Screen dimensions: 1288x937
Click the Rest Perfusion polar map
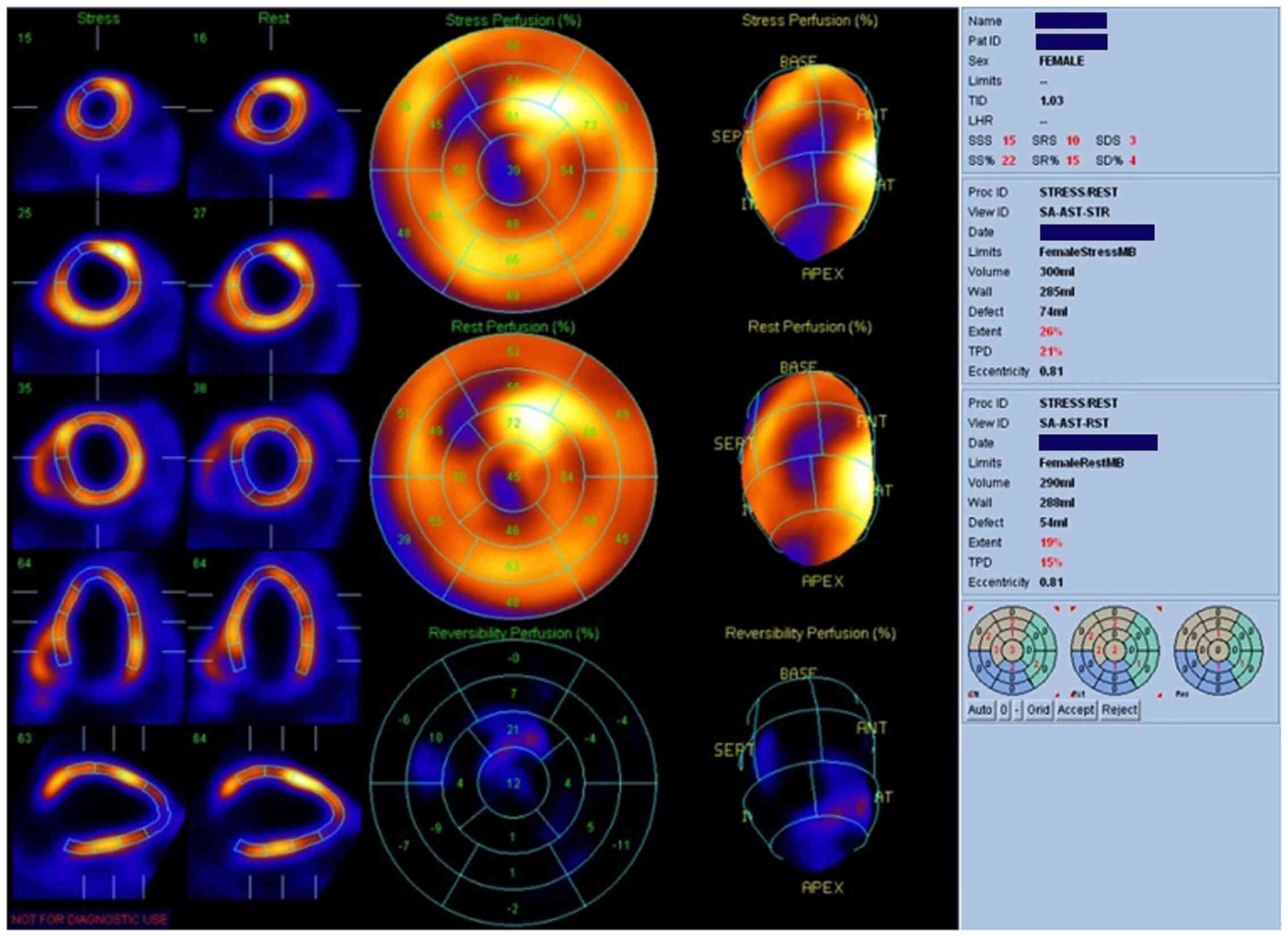click(x=513, y=476)
